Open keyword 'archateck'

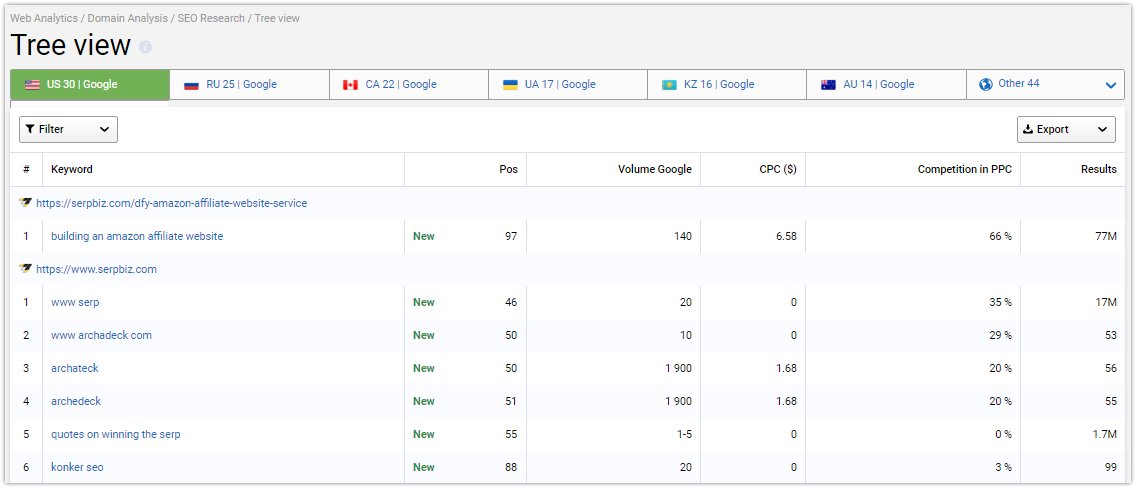point(75,368)
